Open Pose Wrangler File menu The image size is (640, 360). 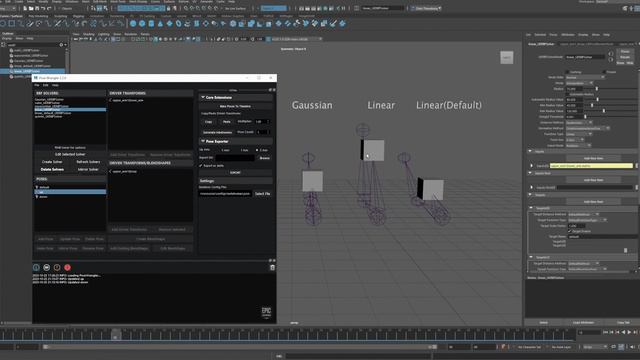pos(37,85)
